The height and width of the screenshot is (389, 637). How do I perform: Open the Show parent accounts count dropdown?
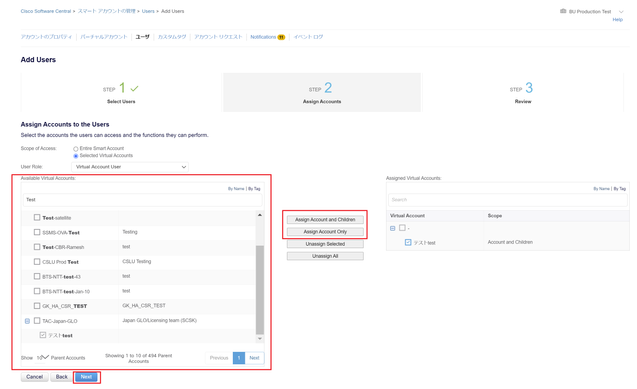tap(43, 358)
